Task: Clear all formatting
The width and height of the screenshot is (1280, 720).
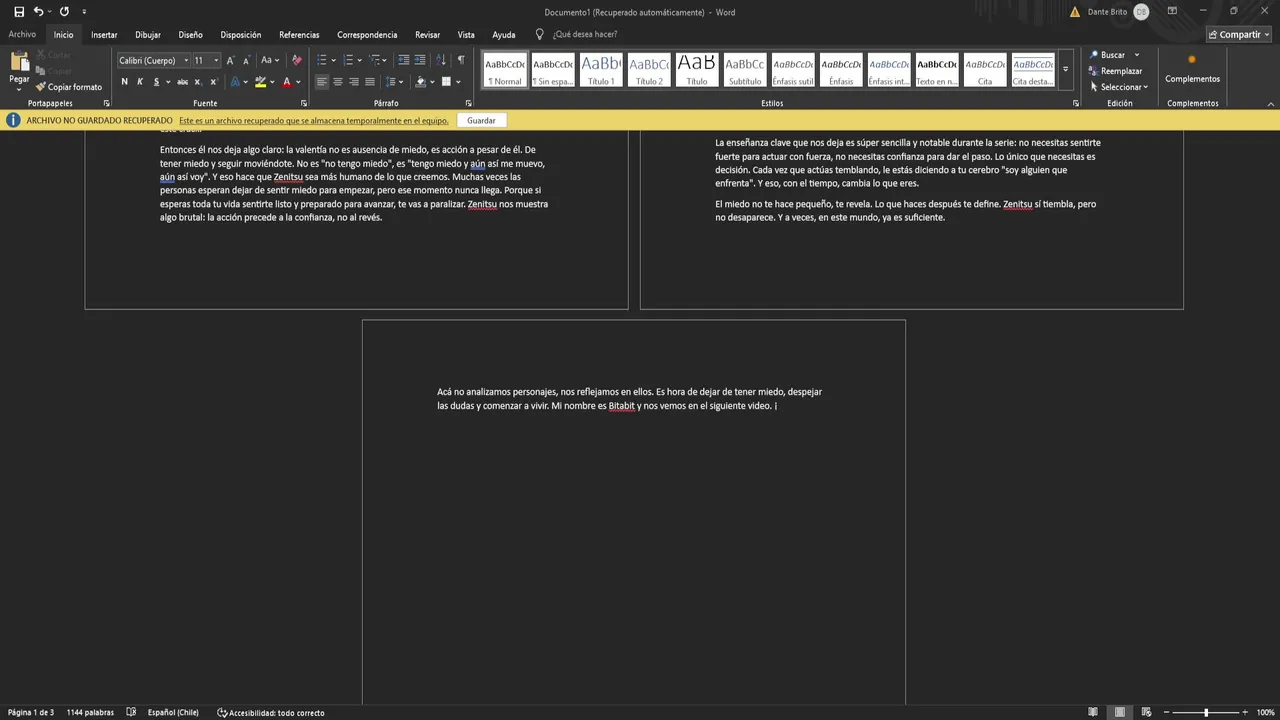Action: coord(296,60)
